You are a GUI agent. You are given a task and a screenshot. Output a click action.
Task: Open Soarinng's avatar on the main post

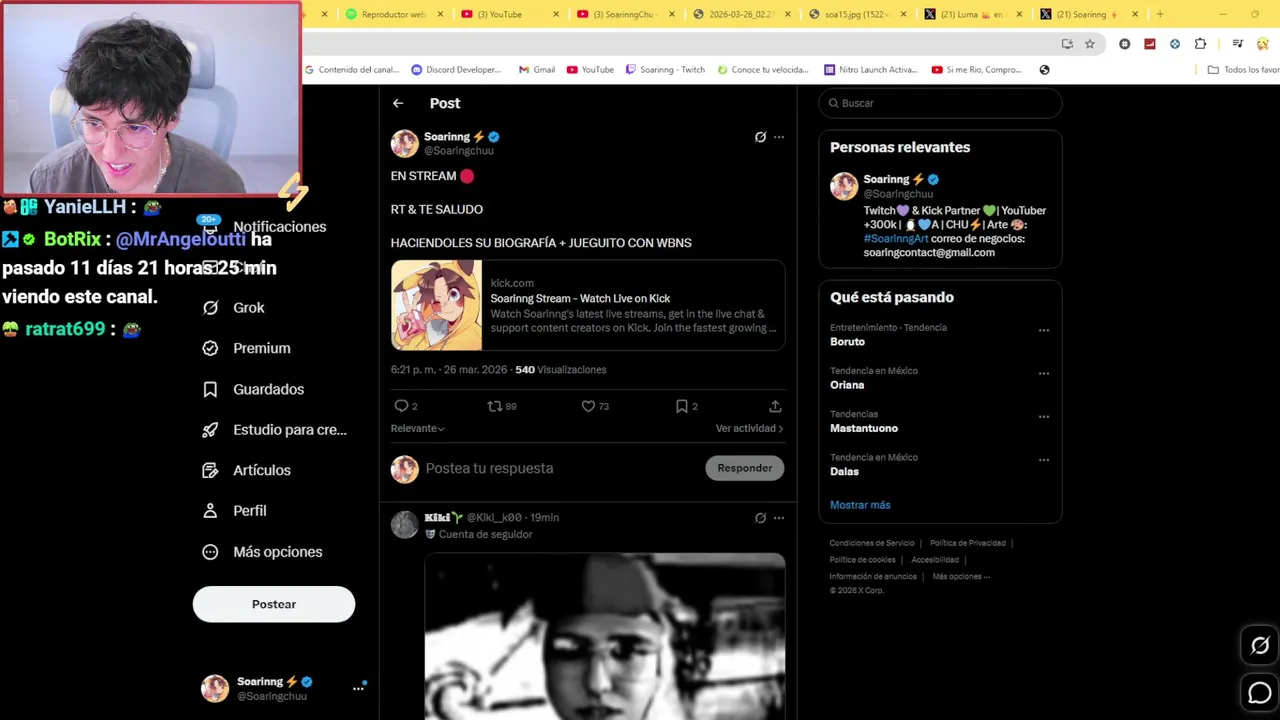click(x=404, y=143)
